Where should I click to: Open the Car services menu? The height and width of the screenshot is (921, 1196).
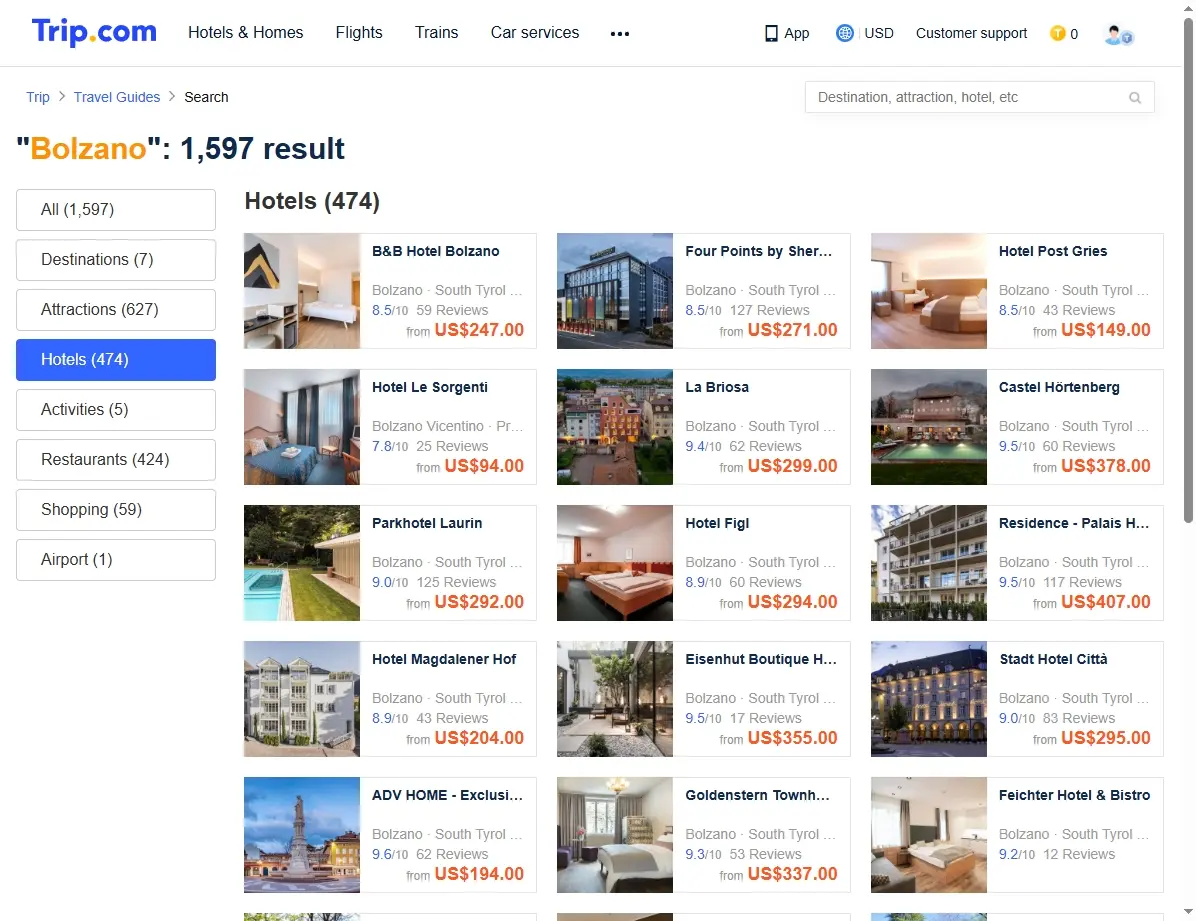click(535, 32)
